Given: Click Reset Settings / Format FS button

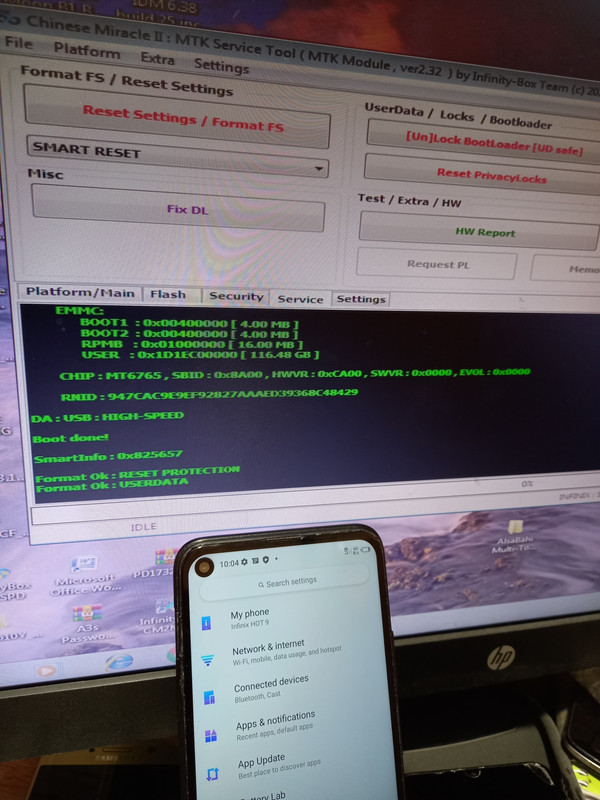Looking at the screenshot, I should (x=177, y=117).
